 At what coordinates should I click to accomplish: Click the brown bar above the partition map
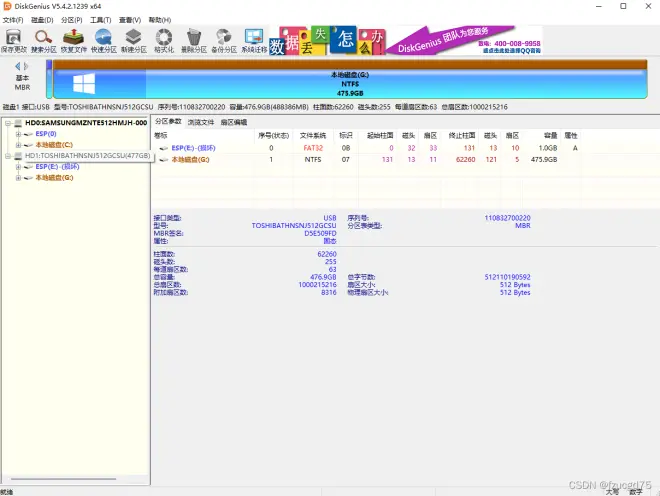(x=350, y=64)
